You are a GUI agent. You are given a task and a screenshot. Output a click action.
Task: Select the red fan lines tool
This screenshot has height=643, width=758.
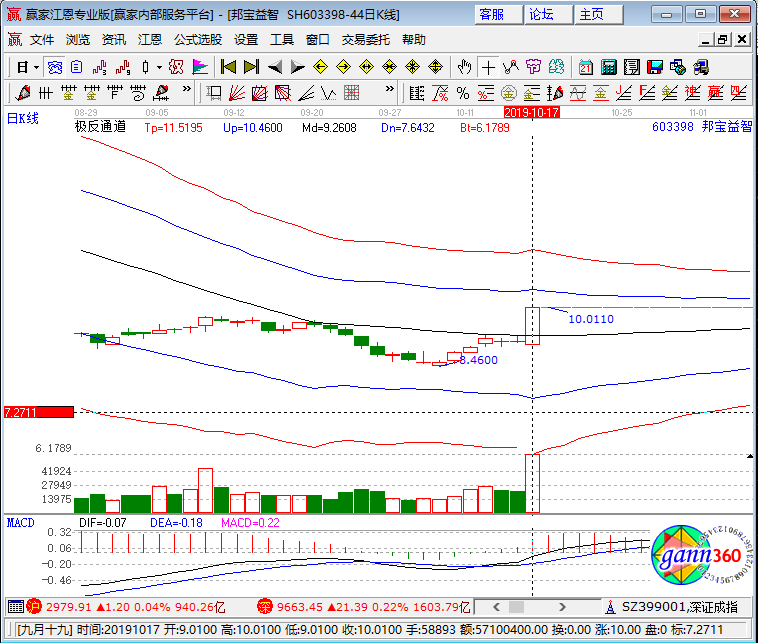(236, 93)
